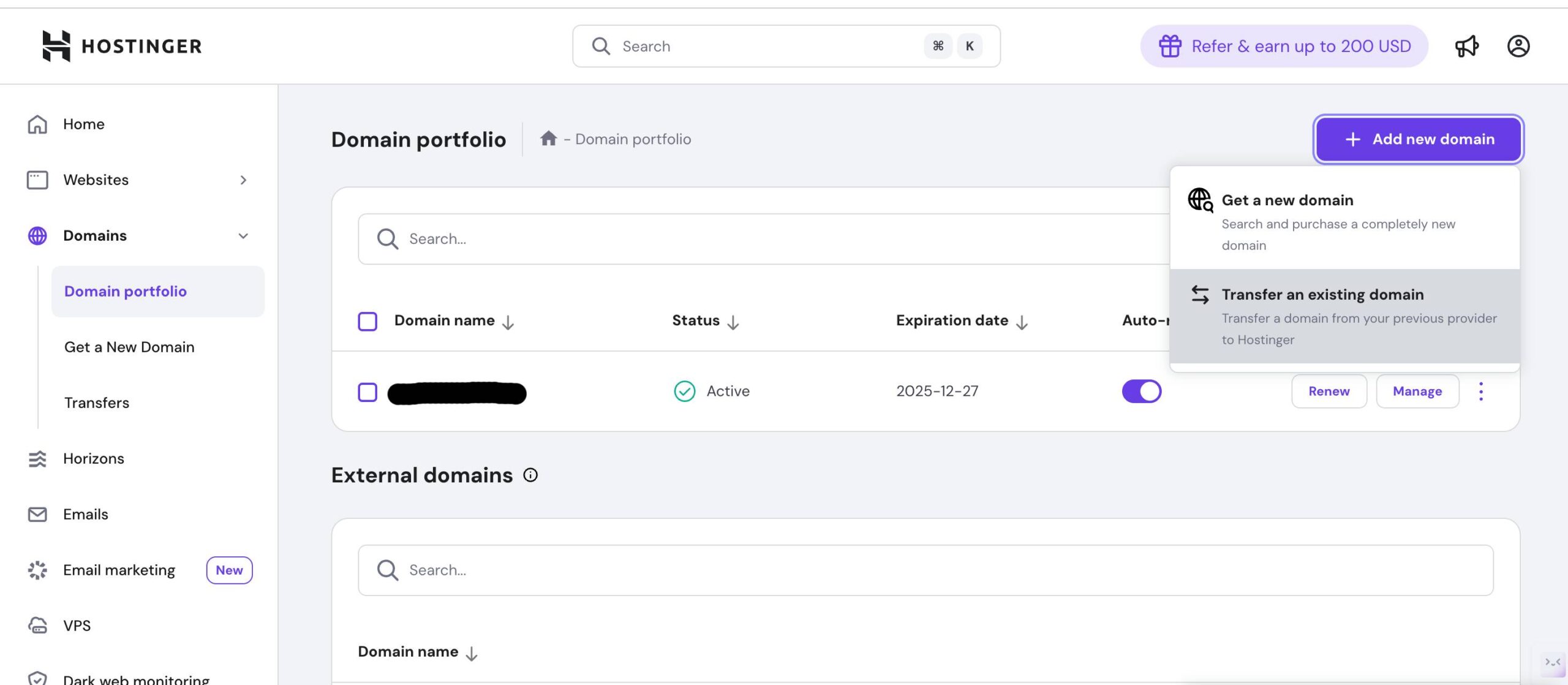This screenshot has height=685, width=1568.
Task: Open the user profile account icon
Action: pos(1518,46)
